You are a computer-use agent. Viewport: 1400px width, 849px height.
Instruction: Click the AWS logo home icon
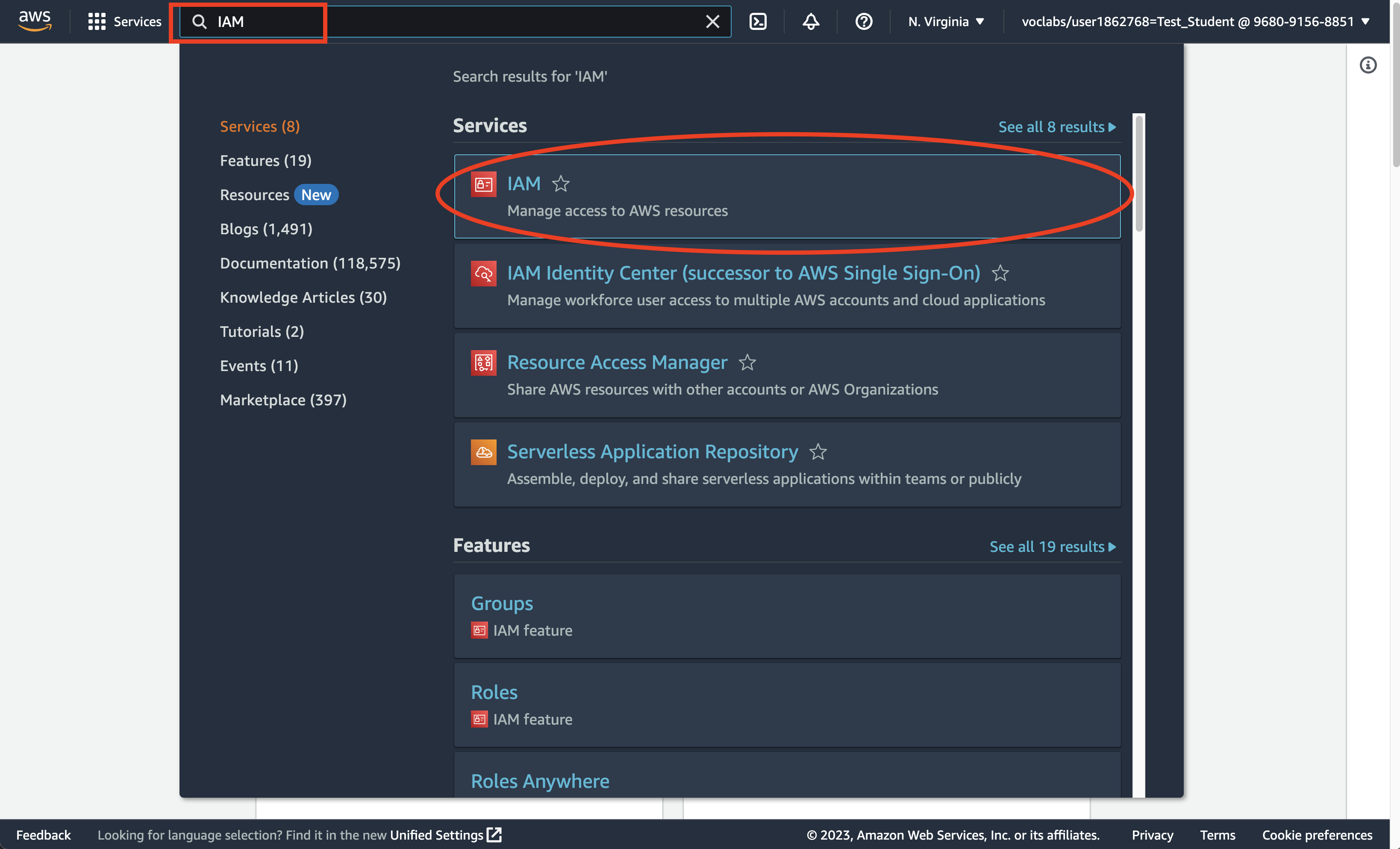[35, 21]
